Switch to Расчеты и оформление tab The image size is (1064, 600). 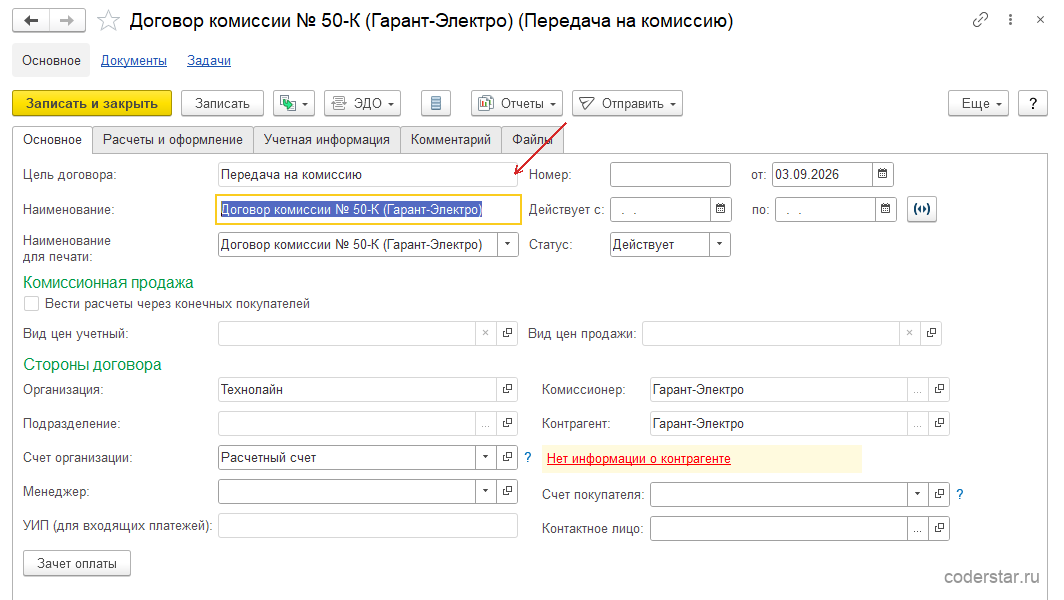(x=172, y=139)
